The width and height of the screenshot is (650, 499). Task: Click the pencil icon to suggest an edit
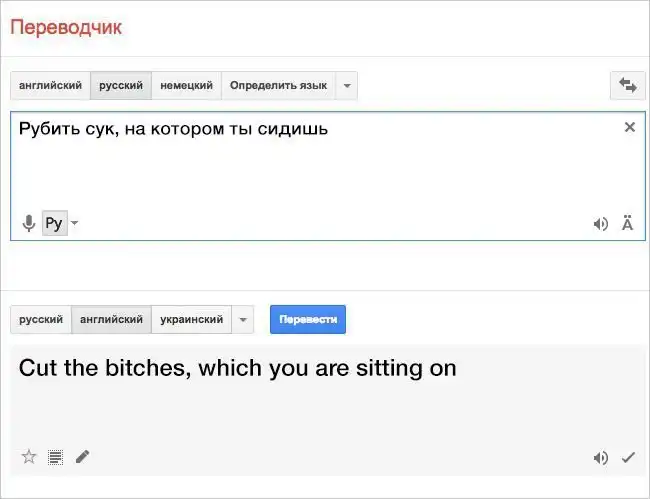click(82, 457)
